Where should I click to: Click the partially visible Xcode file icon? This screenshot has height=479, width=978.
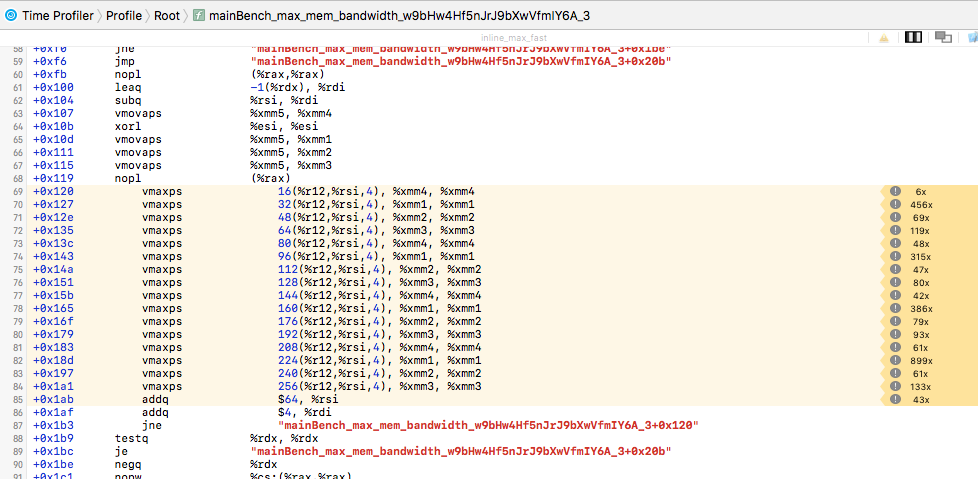point(972,37)
